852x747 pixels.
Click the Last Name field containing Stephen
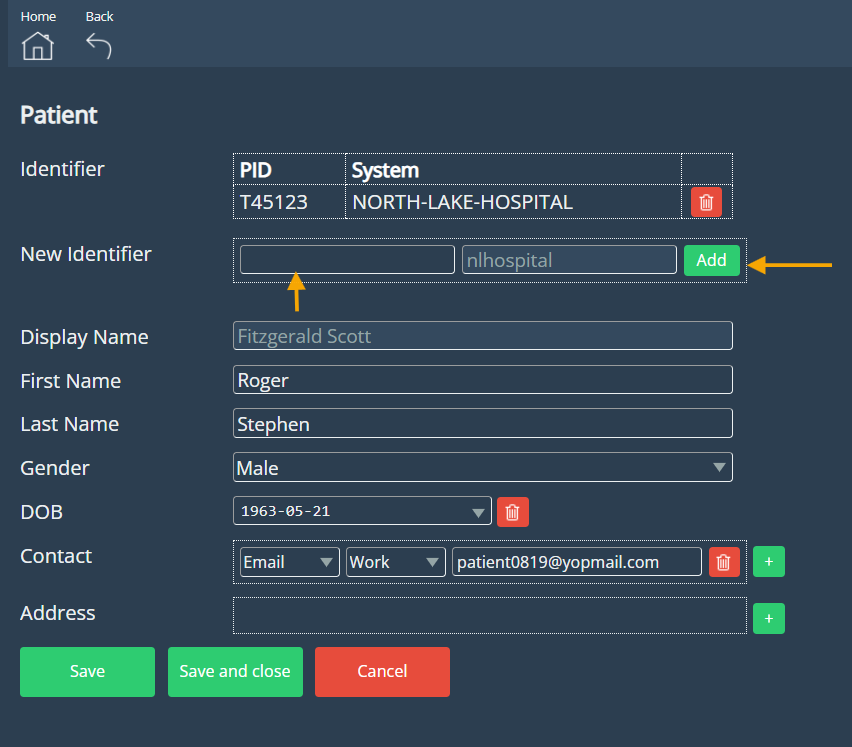(x=482, y=423)
